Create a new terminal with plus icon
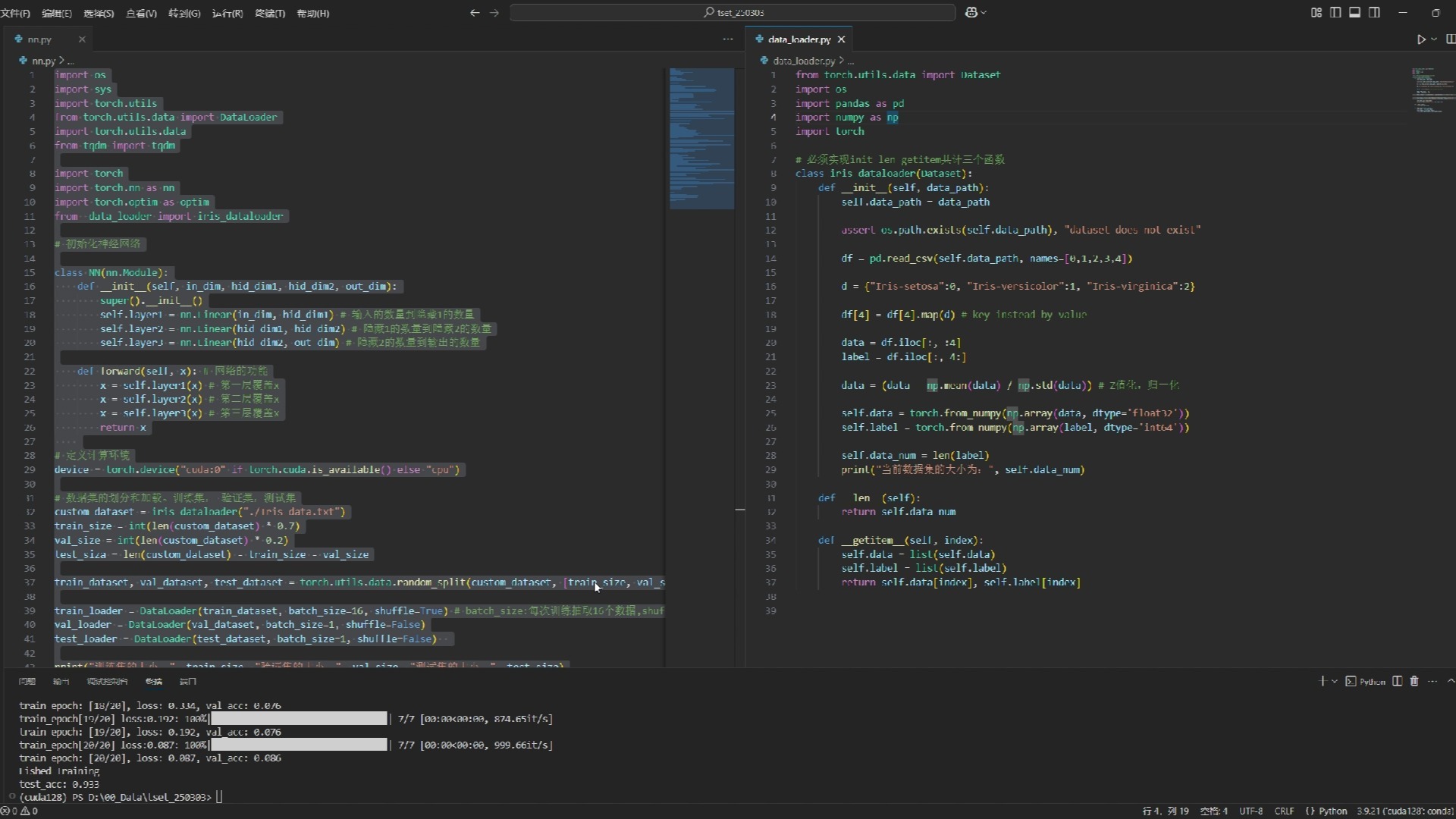This screenshot has width=1456, height=819. pyautogui.click(x=1322, y=681)
